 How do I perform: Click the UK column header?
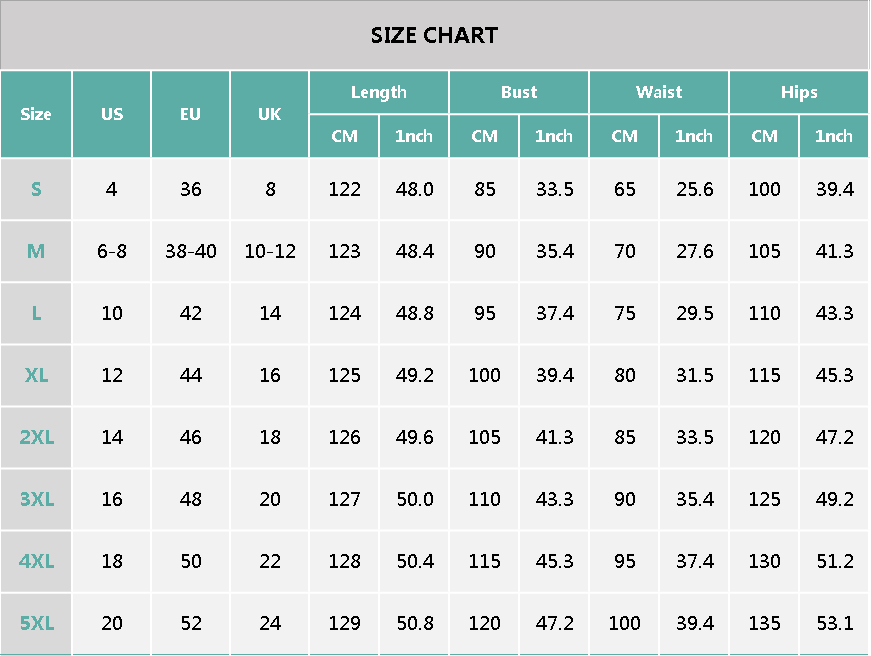coord(269,114)
